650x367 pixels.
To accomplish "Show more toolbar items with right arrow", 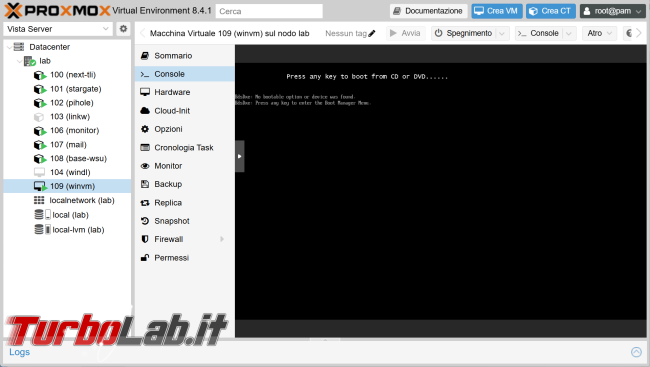I will [638, 33].
